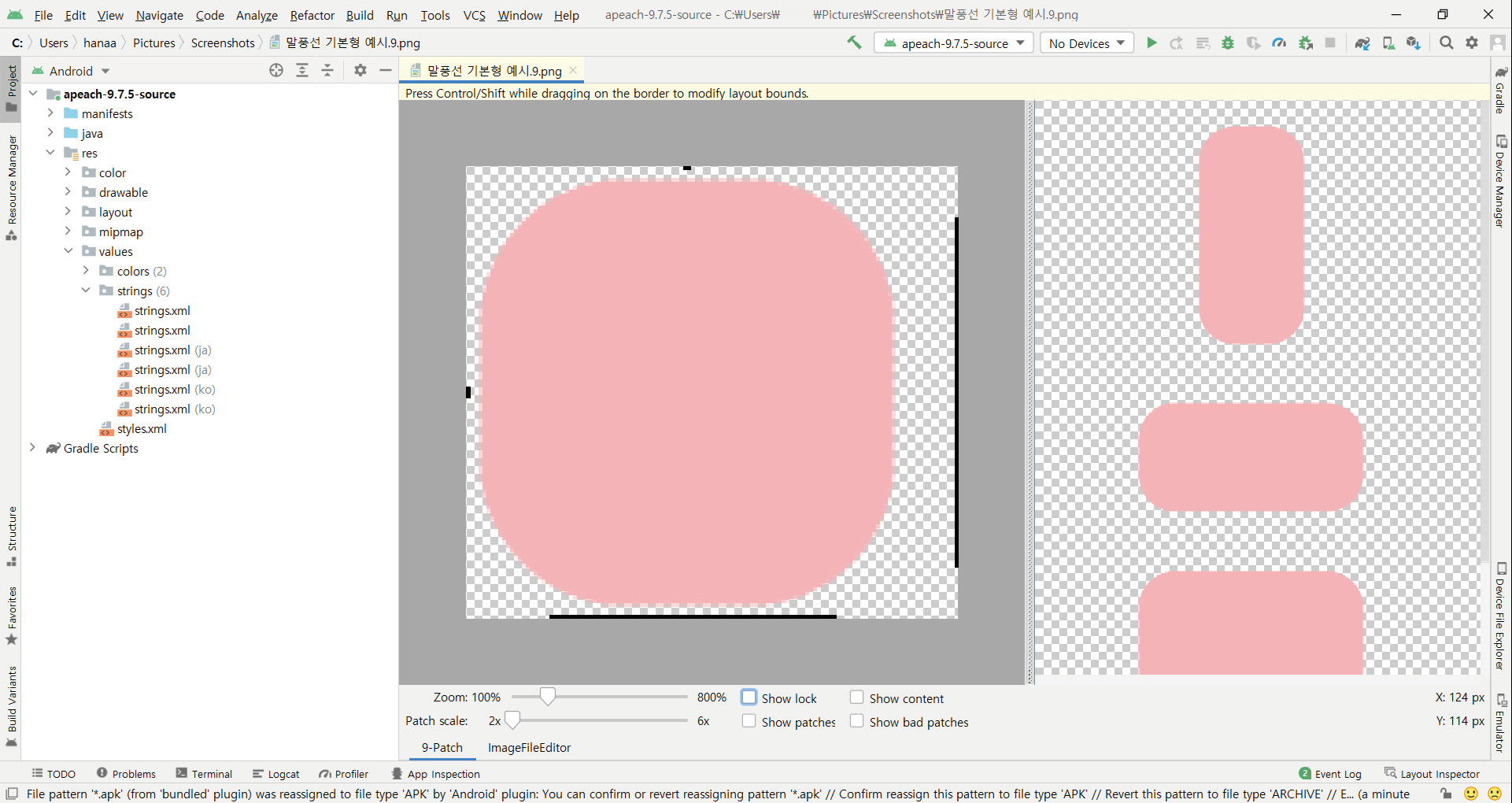
Task: Click the user account avatar icon
Action: point(1498,43)
